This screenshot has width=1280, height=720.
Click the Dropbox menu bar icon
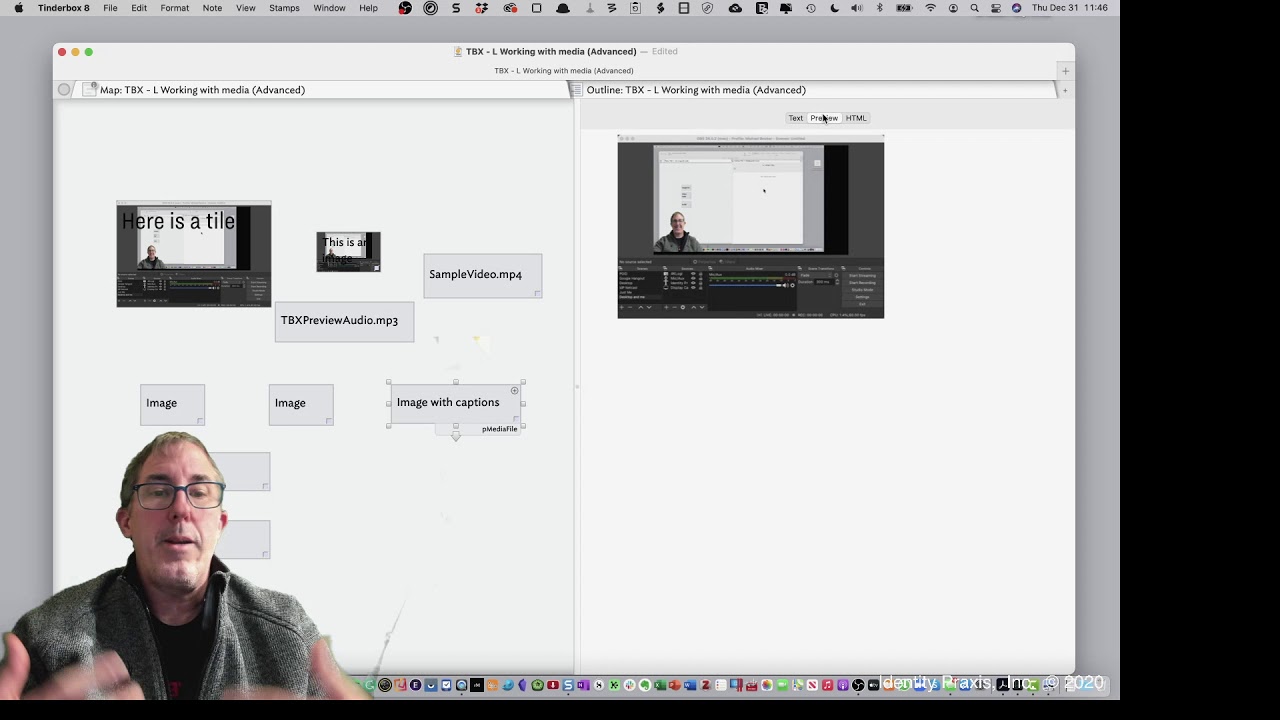[x=483, y=8]
